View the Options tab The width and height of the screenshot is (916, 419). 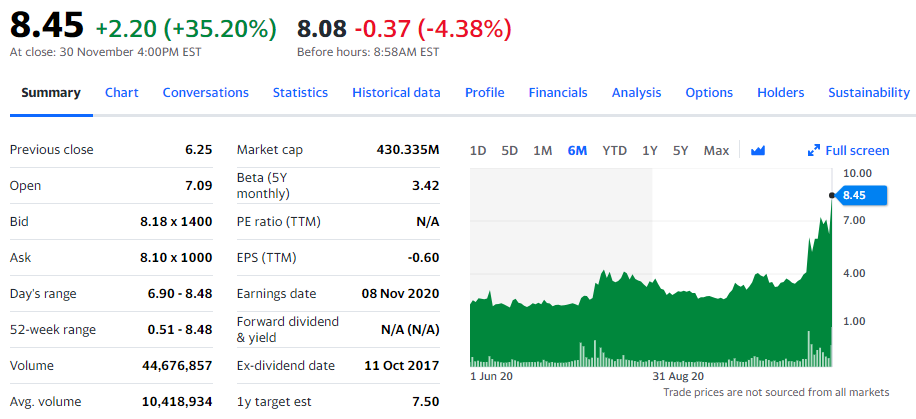click(x=709, y=92)
